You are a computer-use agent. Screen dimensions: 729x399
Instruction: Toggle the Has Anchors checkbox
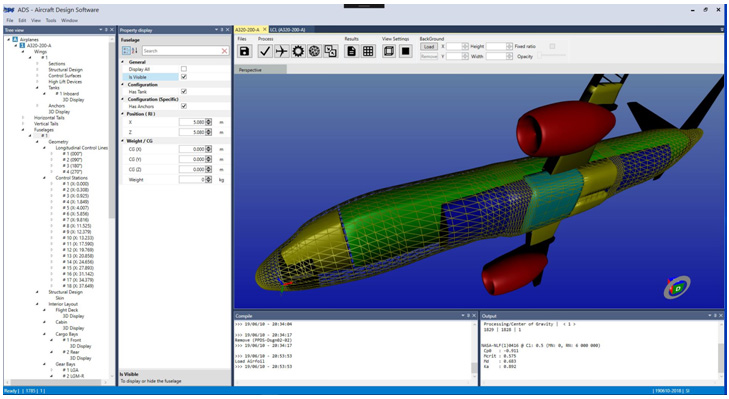click(x=184, y=106)
